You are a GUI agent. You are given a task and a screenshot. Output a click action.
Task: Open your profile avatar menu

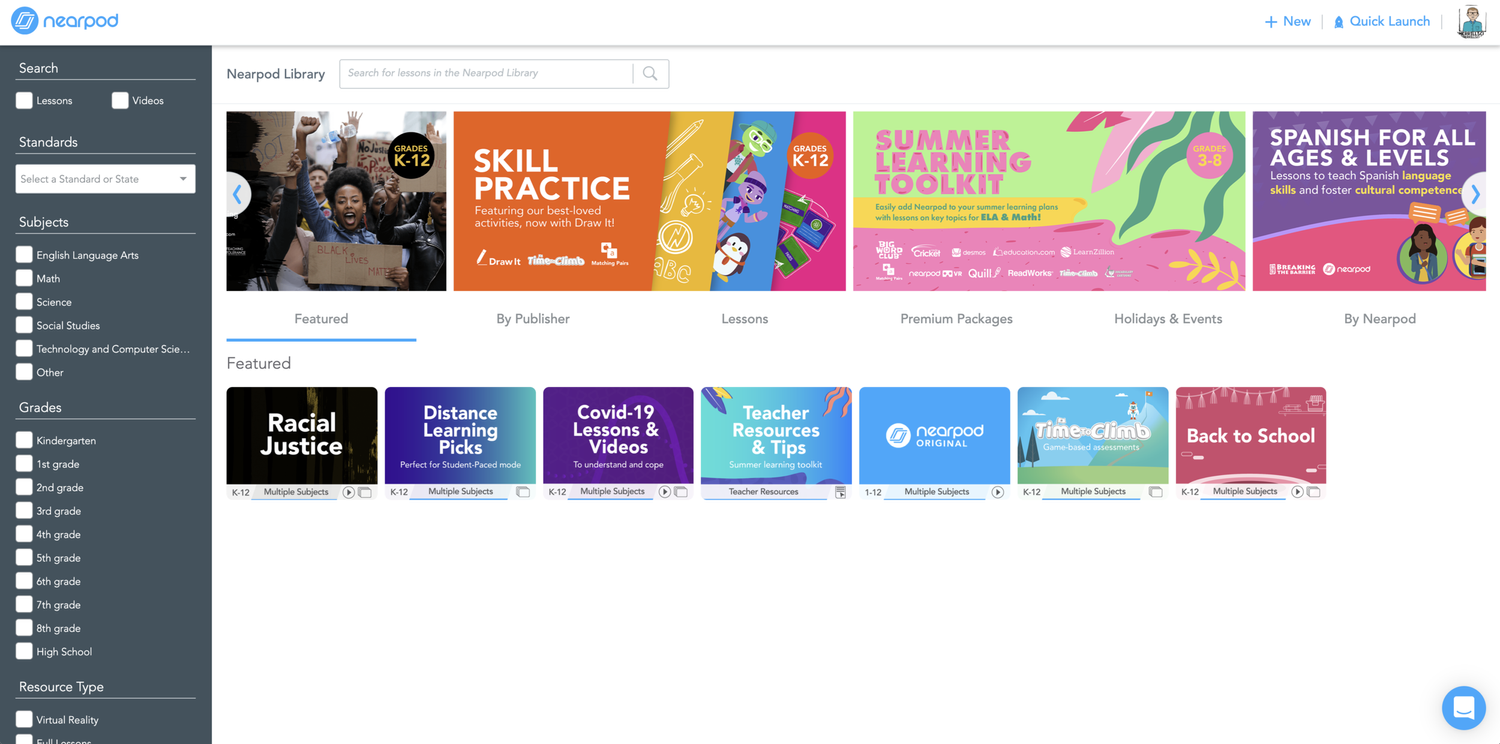[x=1471, y=21]
